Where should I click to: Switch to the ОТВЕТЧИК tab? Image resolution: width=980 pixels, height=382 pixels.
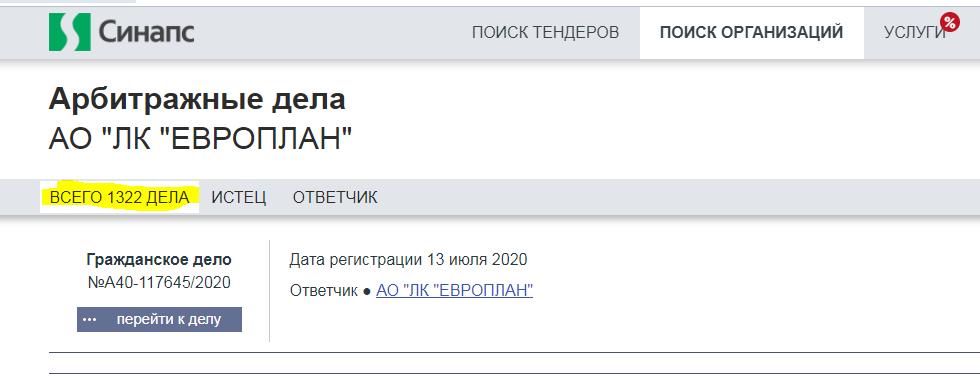335,198
